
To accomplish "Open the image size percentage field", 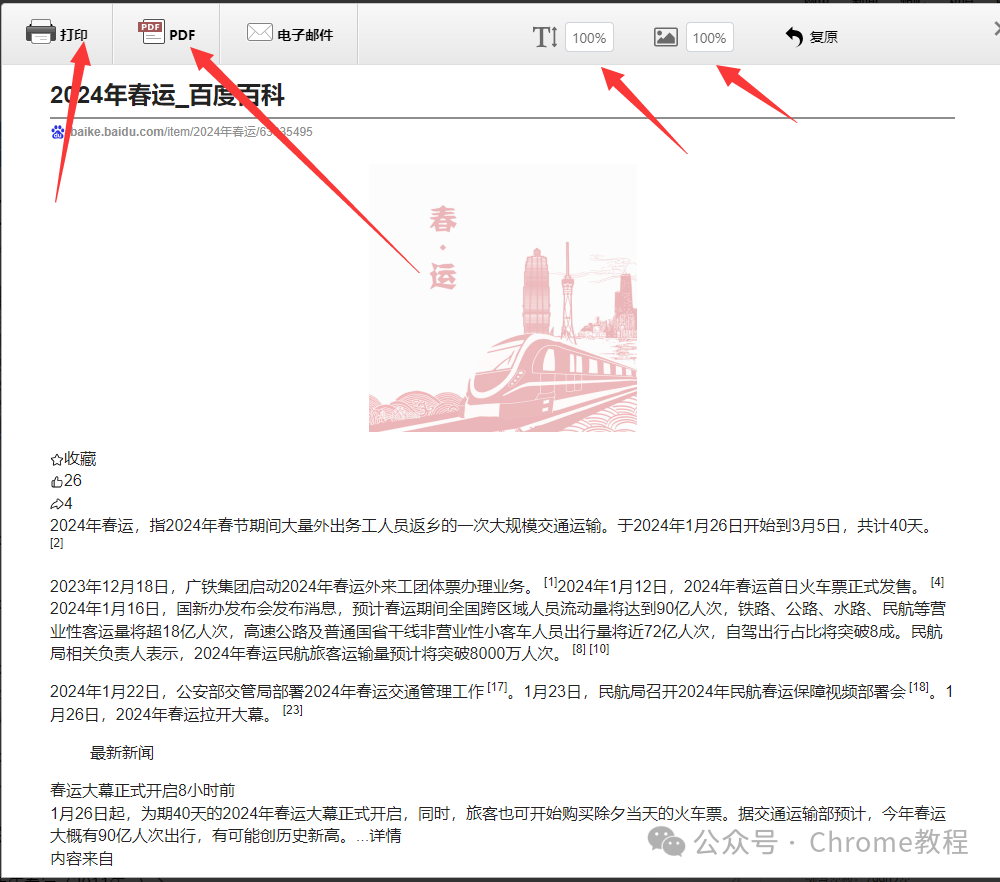I will [710, 38].
